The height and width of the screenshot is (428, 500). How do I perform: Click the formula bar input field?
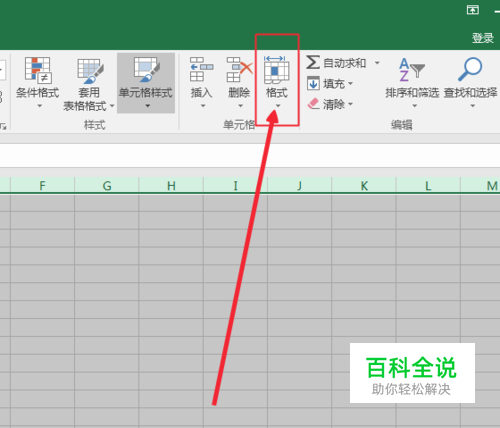(x=250, y=155)
